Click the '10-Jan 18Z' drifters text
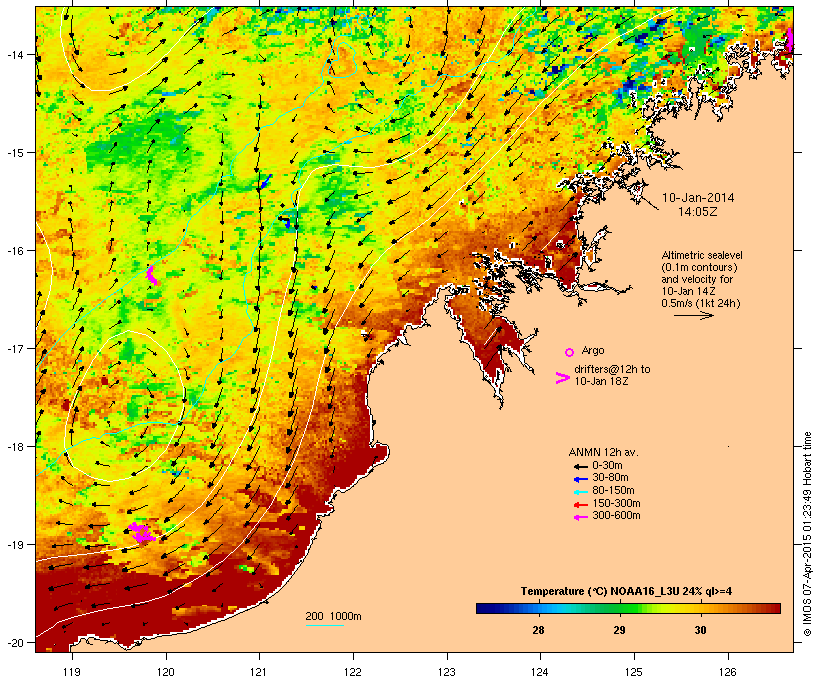The image size is (820, 680). point(601,381)
